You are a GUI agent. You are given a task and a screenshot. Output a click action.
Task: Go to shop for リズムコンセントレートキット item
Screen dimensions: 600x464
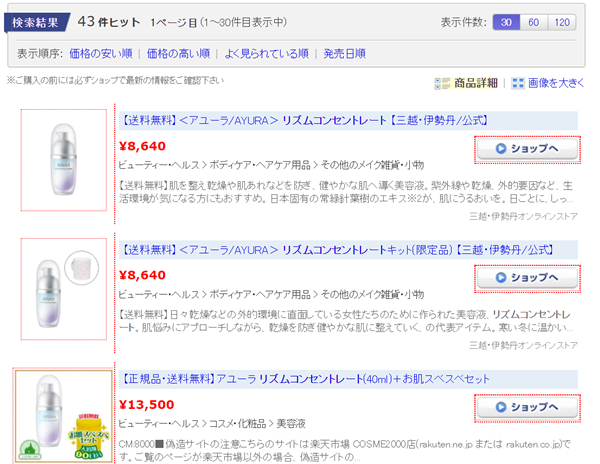tap(527, 278)
